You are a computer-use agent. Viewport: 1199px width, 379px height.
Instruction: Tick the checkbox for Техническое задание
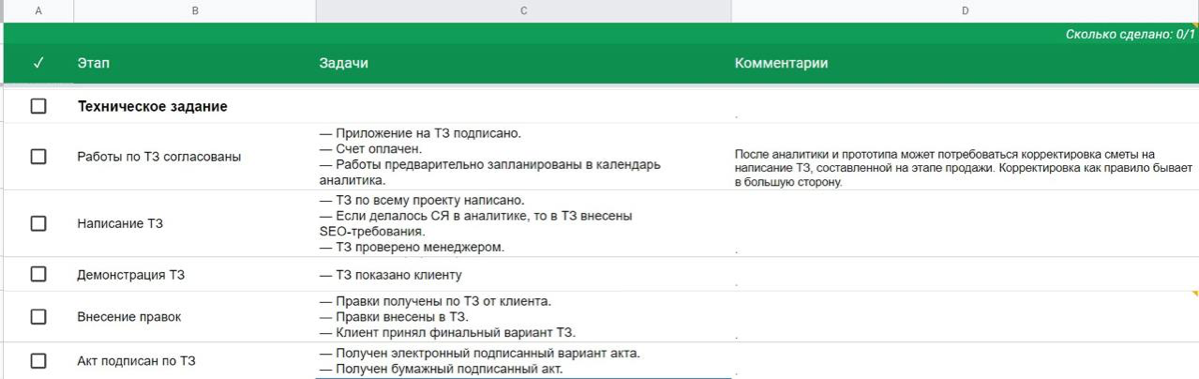pos(38,107)
